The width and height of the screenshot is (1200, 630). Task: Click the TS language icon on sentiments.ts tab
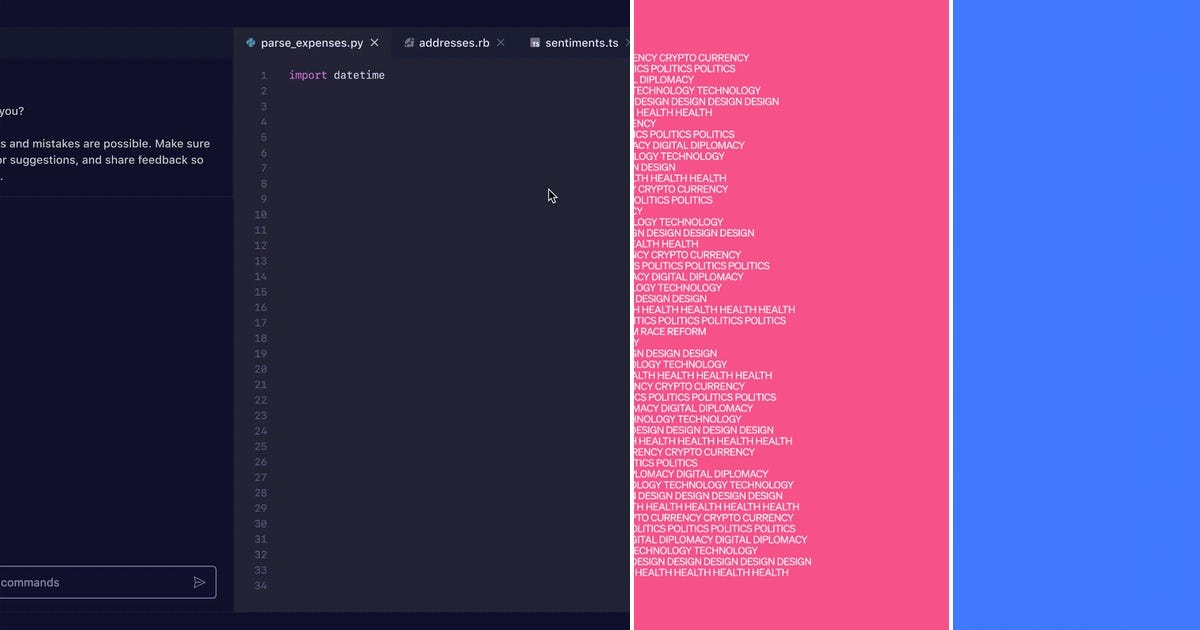click(536, 42)
